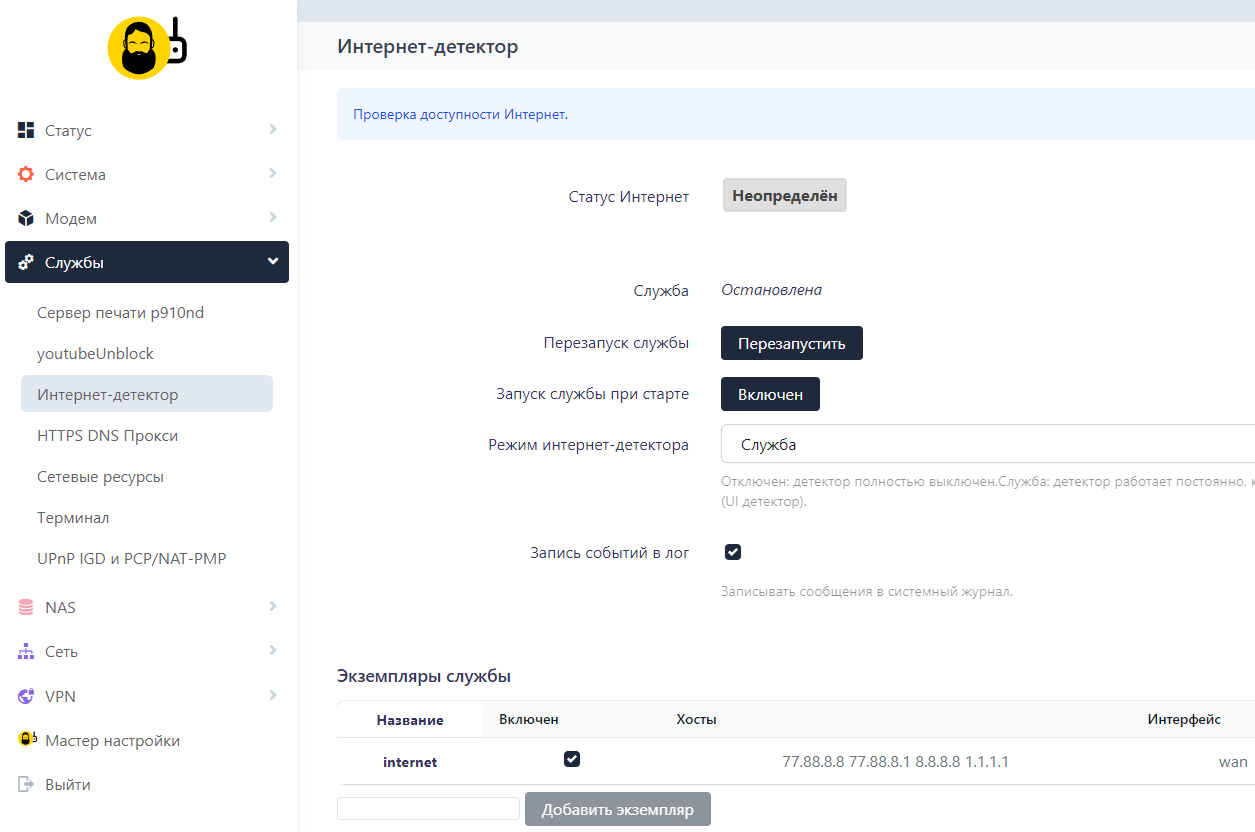
Task: Click the Остановлена service status text
Action: (771, 290)
